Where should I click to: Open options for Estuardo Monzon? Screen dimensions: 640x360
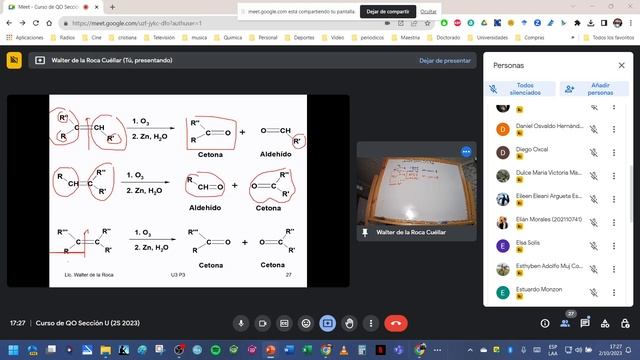click(613, 292)
